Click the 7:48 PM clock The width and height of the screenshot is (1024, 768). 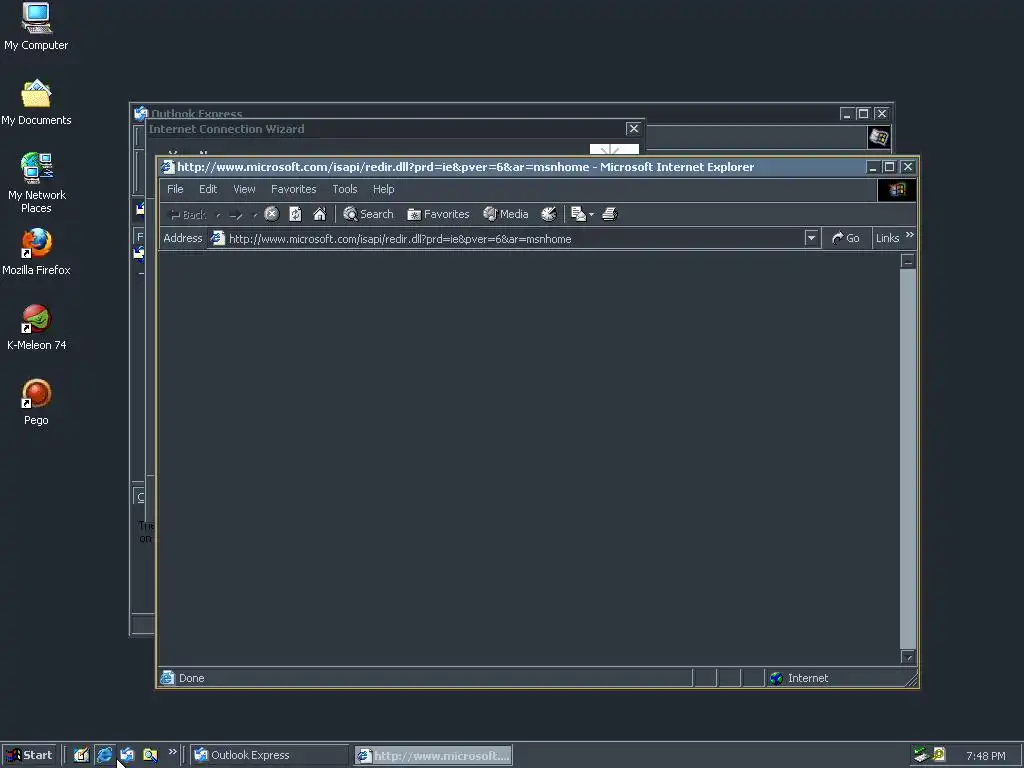point(985,756)
